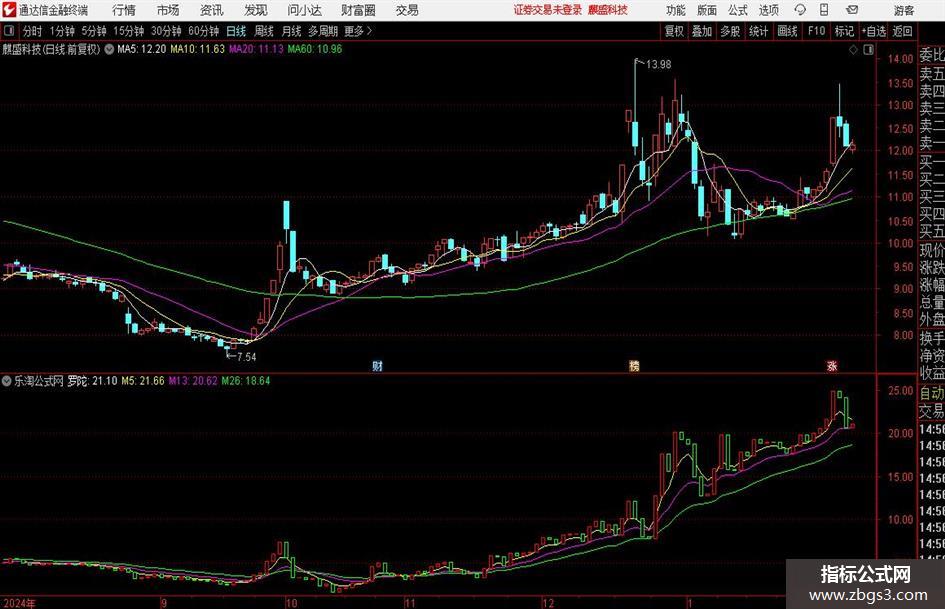The image size is (945, 609).
Task: Switch to the 60分钟 period tab
Action: pyautogui.click(x=203, y=31)
